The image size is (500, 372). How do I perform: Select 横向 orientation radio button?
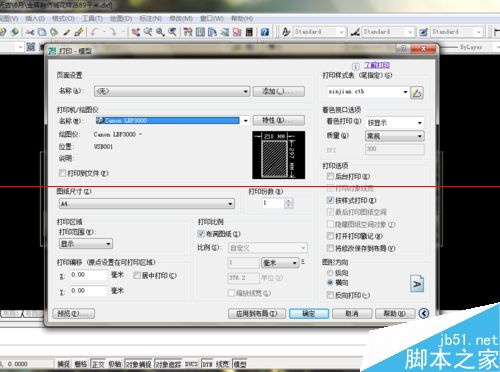click(330, 282)
